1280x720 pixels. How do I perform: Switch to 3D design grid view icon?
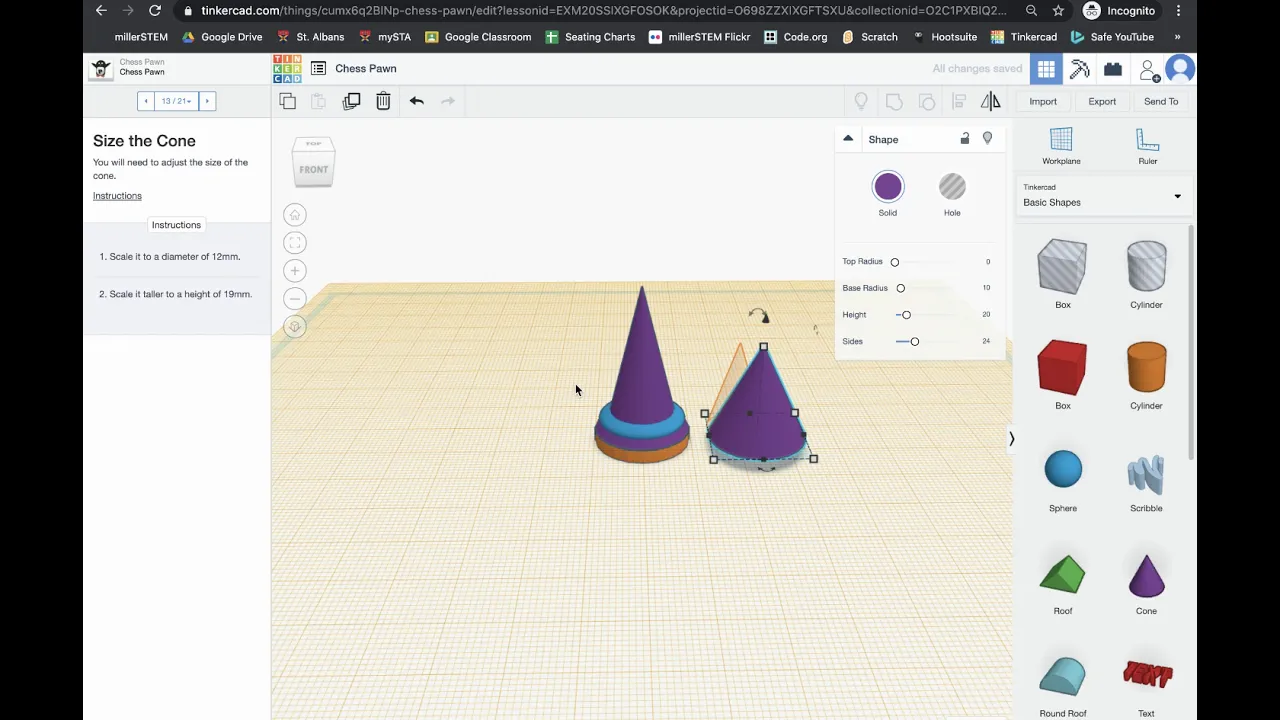point(1046,69)
